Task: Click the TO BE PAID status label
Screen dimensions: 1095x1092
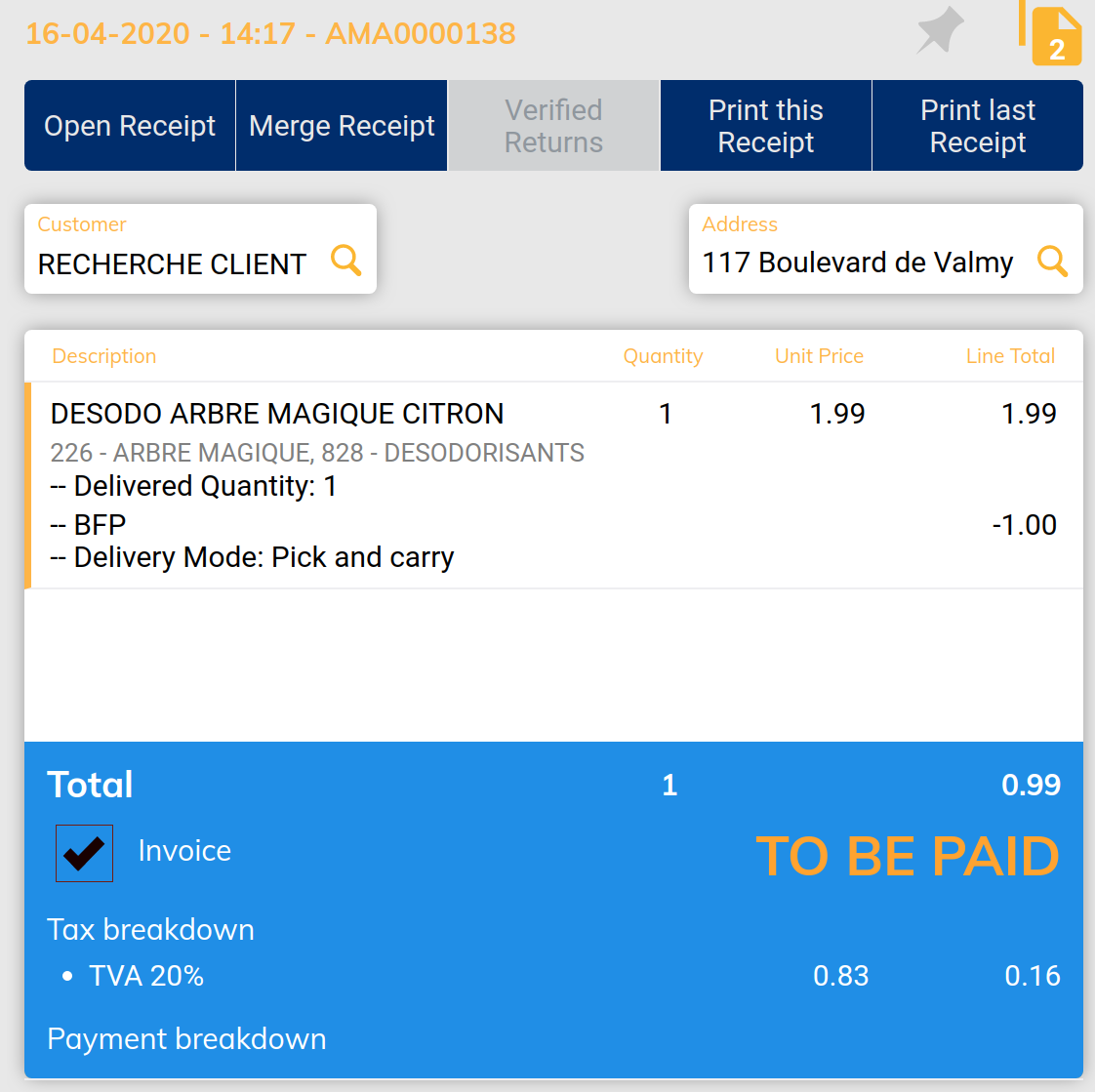Action: [907, 857]
